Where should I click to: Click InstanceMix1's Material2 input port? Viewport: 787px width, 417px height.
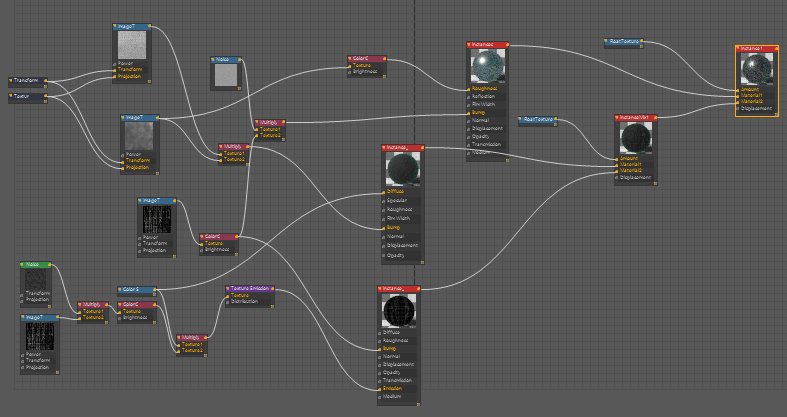(x=617, y=171)
